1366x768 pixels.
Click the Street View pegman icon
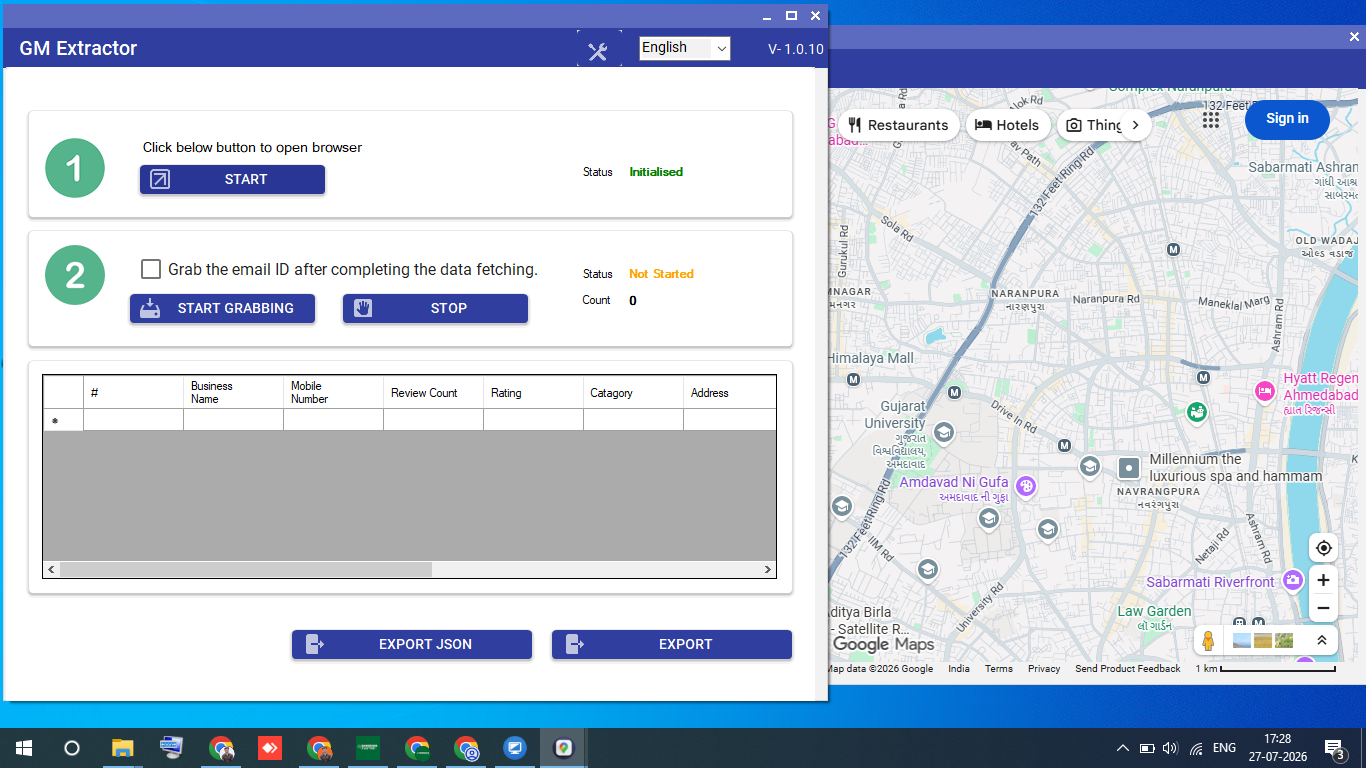[x=1208, y=640]
